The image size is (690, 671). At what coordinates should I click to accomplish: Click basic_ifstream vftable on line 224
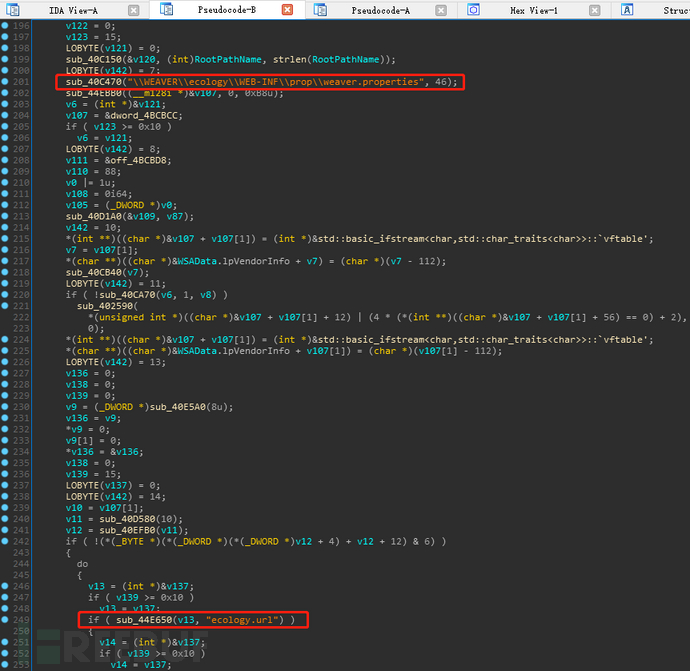[483, 339]
